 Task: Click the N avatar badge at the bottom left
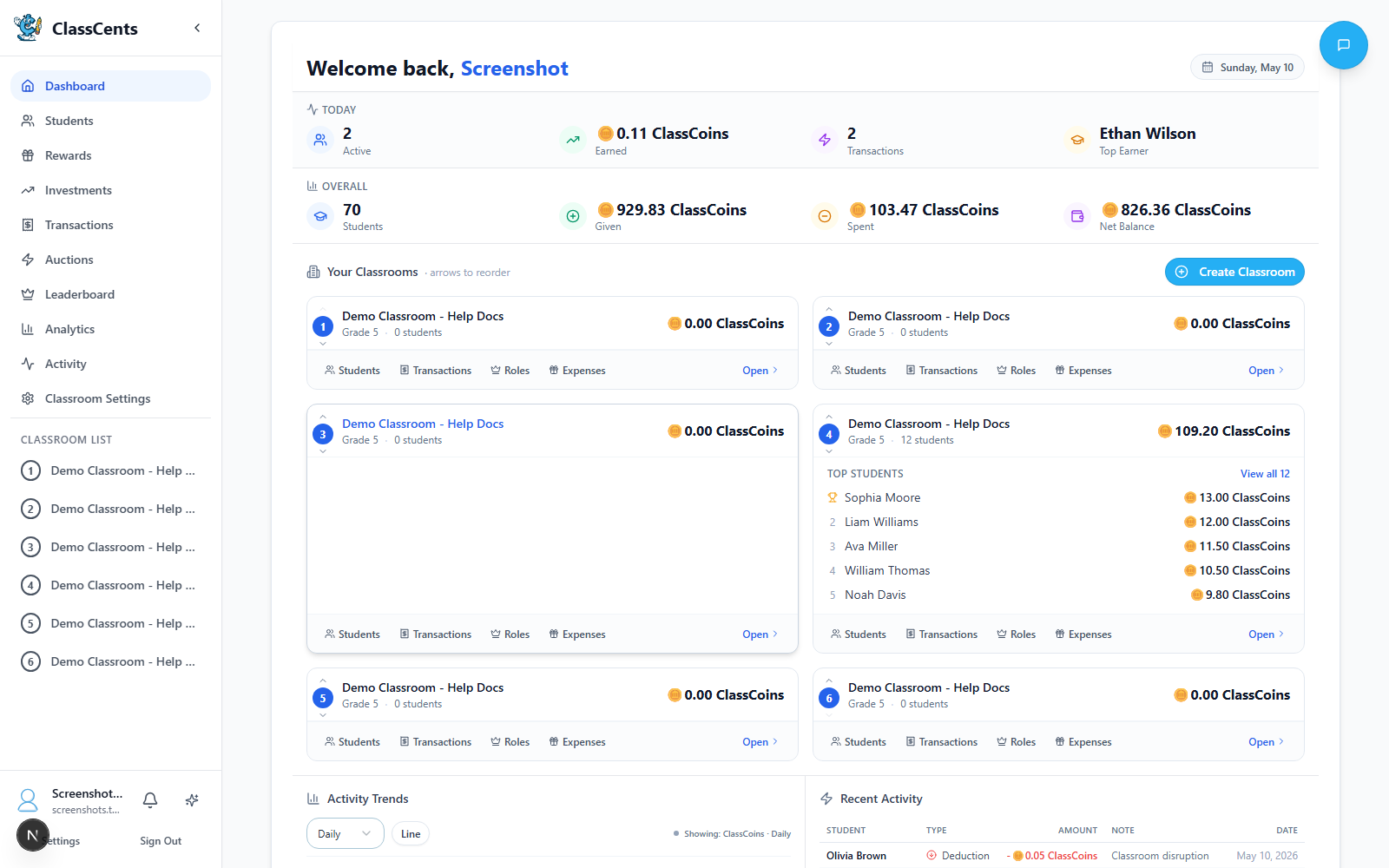pyautogui.click(x=33, y=835)
